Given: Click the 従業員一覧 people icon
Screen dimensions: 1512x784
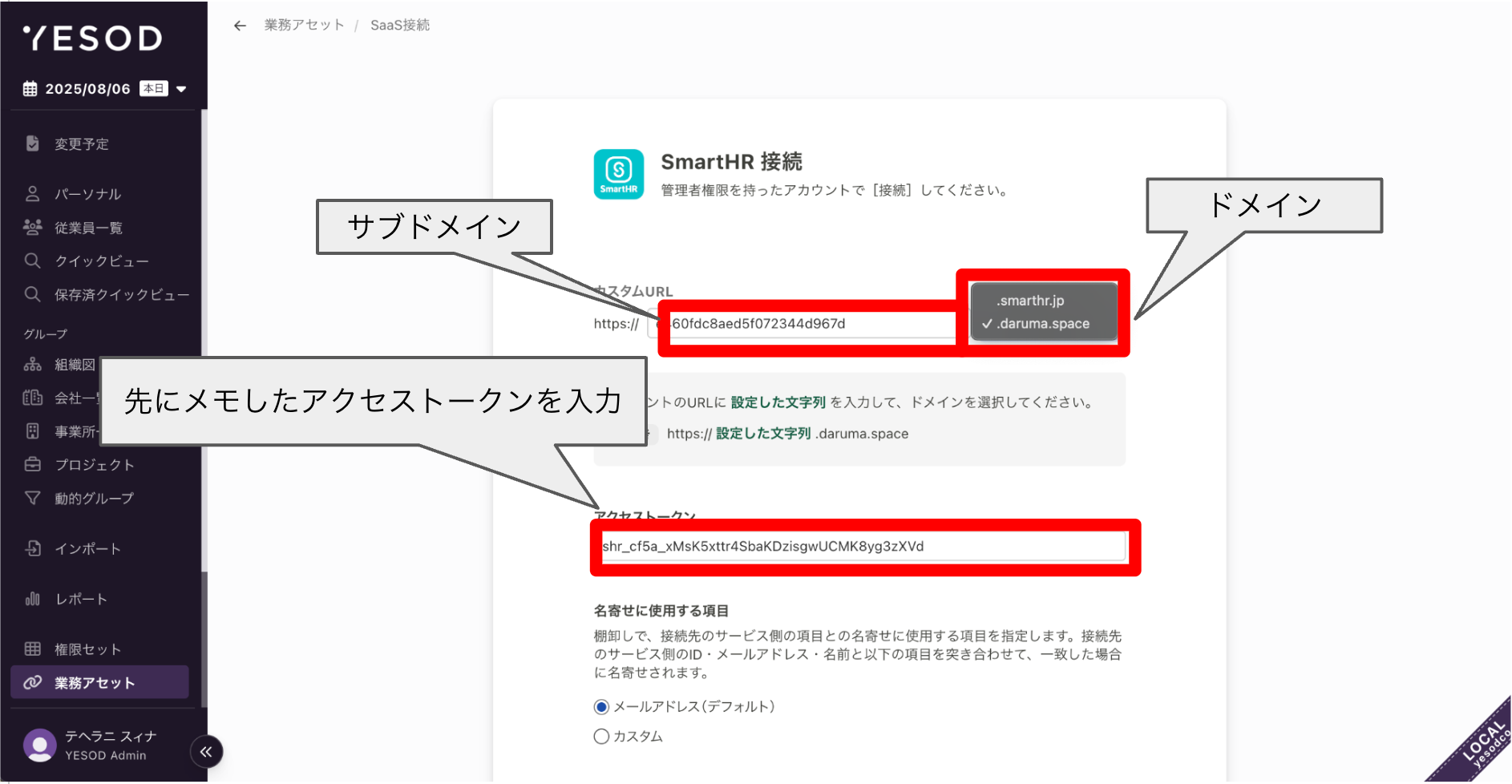Looking at the screenshot, I should click(32, 228).
